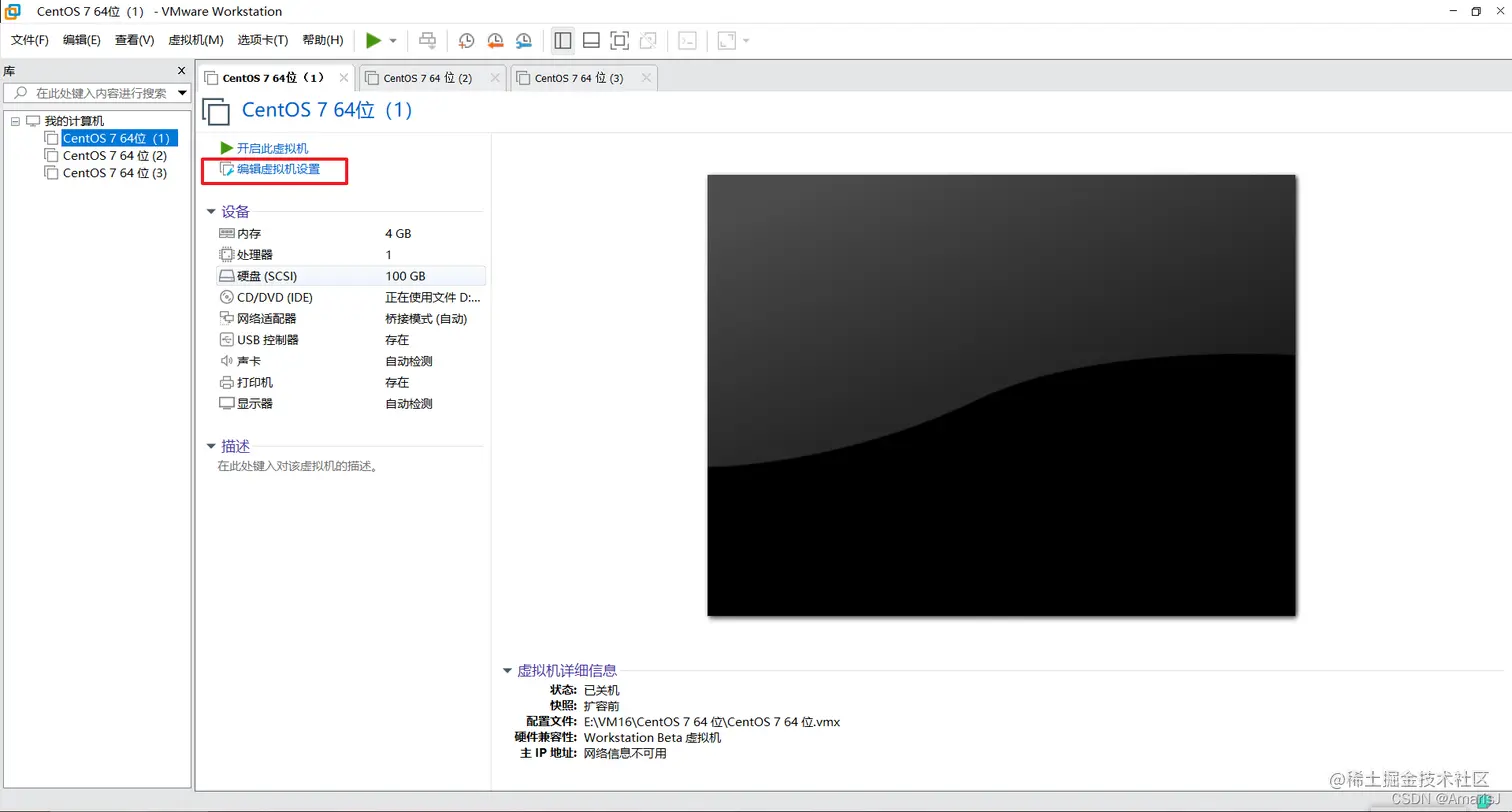The height and width of the screenshot is (812, 1512).
Task: Revert to the latest snapshot
Action: click(x=495, y=40)
